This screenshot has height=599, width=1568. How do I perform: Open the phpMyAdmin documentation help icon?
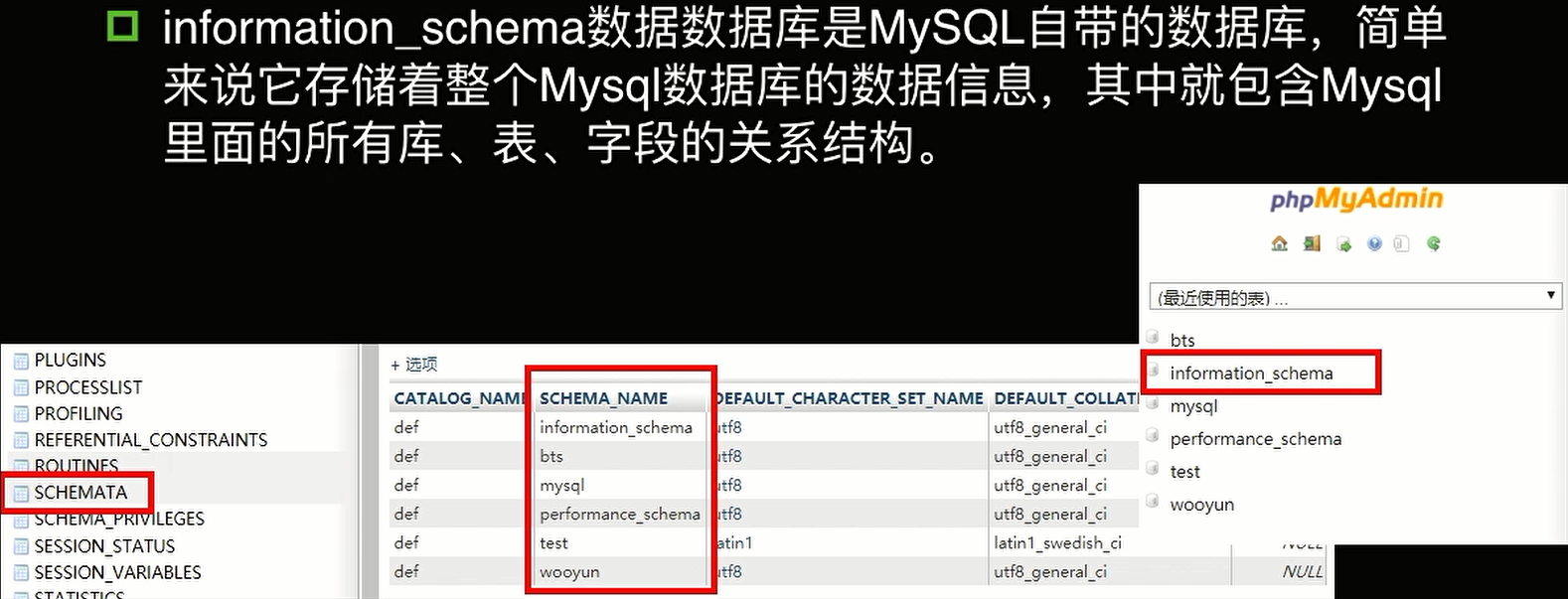(x=1374, y=243)
